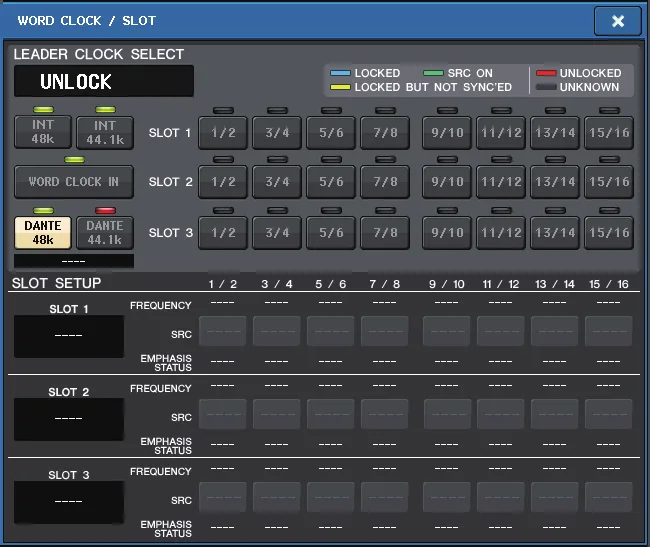Toggle SLOT 2 SRC for channels 13/14

click(x=554, y=414)
